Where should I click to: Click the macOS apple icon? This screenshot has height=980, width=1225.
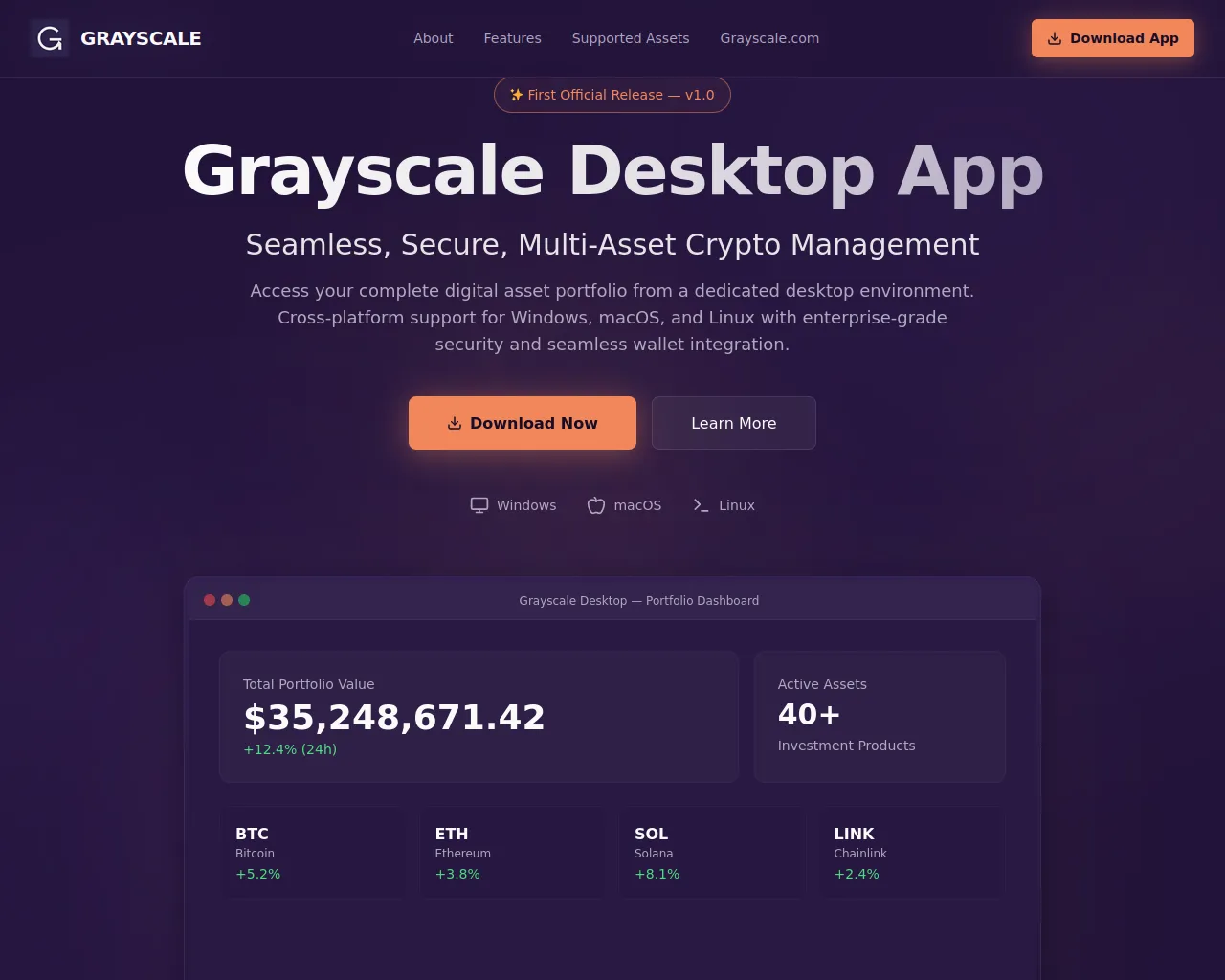(596, 505)
